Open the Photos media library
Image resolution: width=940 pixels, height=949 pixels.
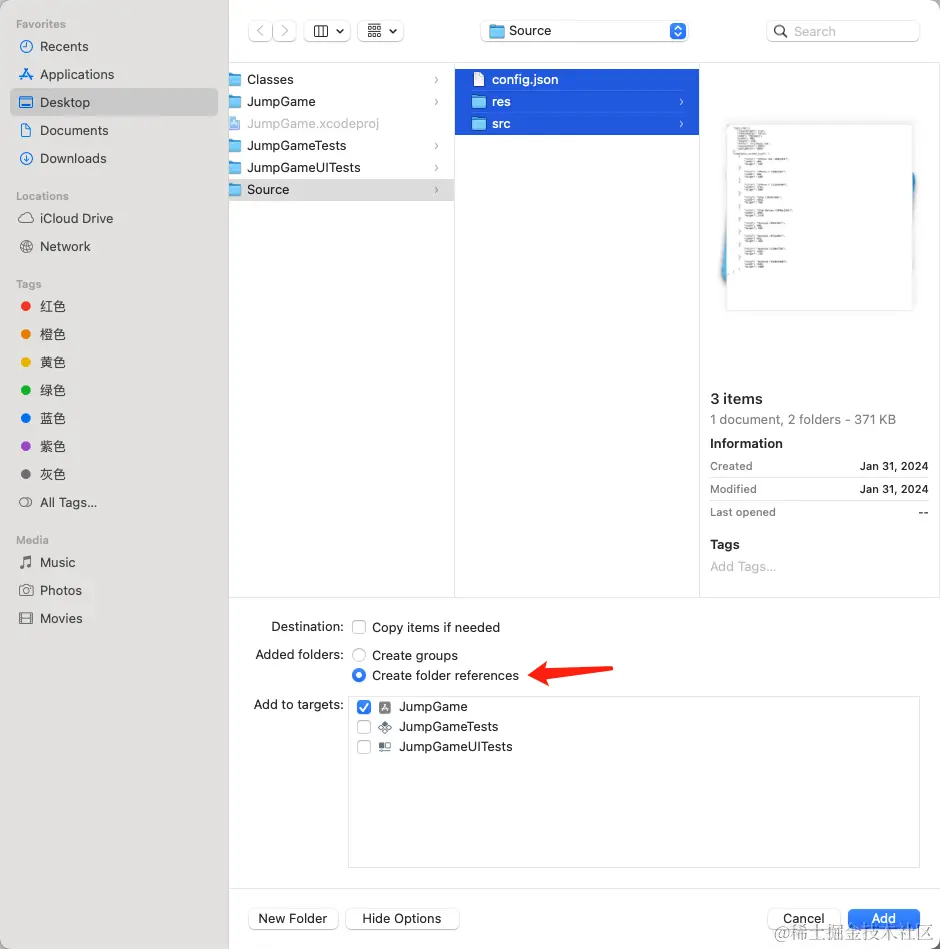click(x=114, y=591)
